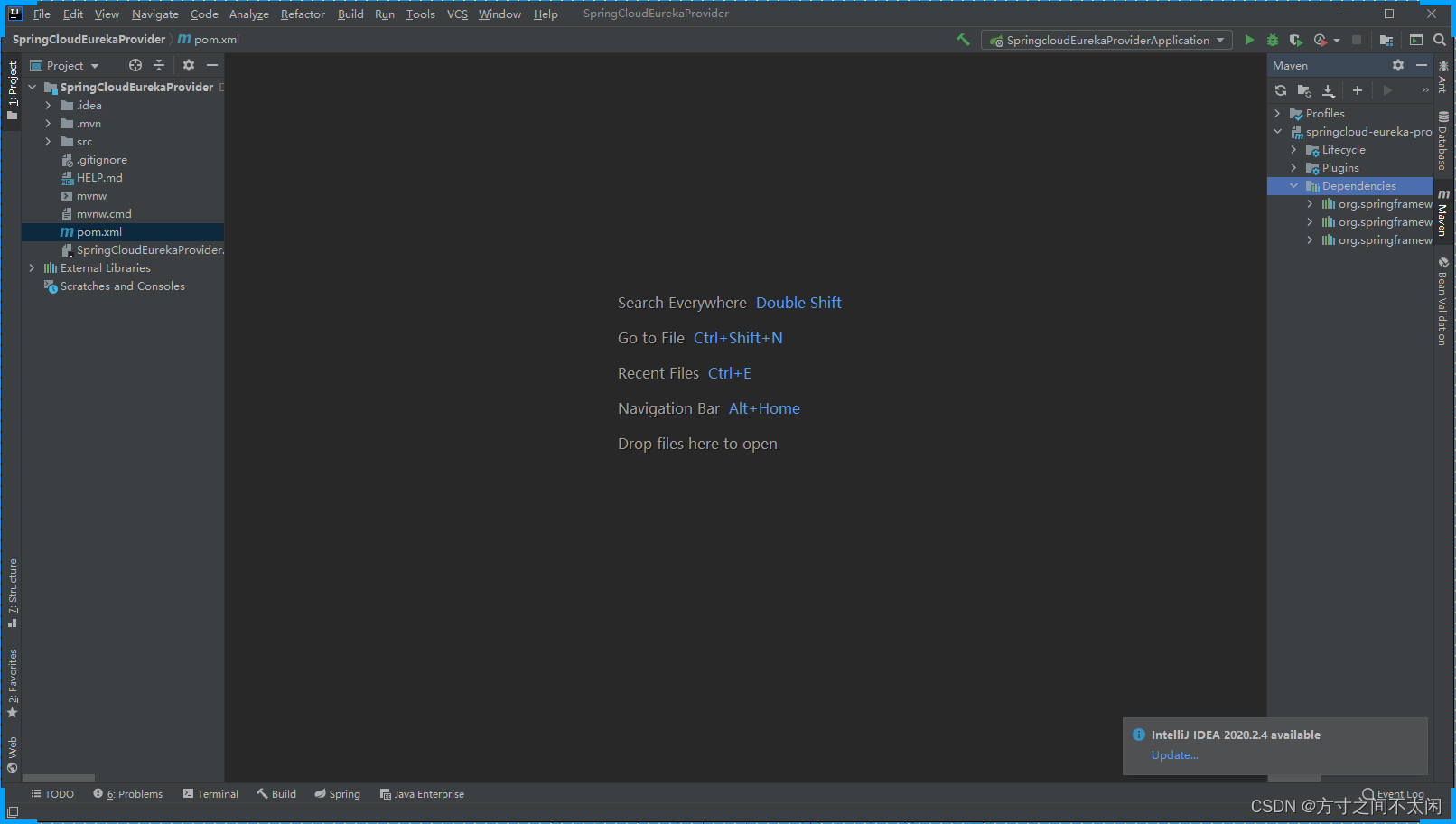
Task: Hide the Maven tool window
Action: tap(1422, 65)
